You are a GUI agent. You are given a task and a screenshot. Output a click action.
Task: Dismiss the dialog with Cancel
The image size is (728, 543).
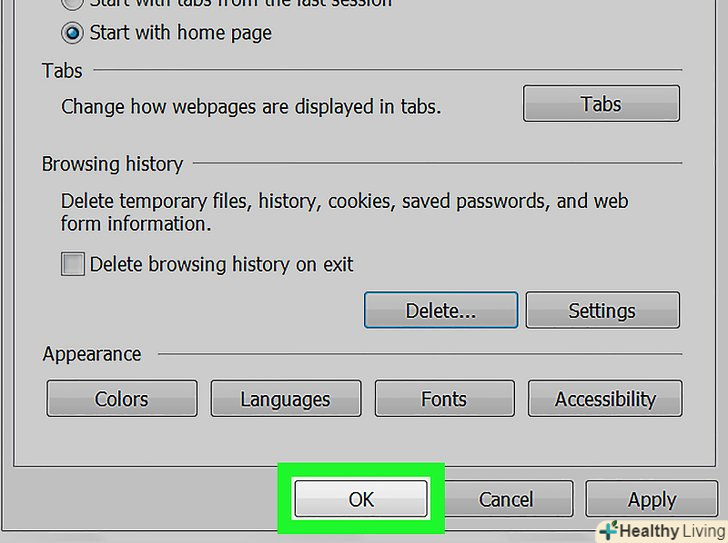coord(508,499)
